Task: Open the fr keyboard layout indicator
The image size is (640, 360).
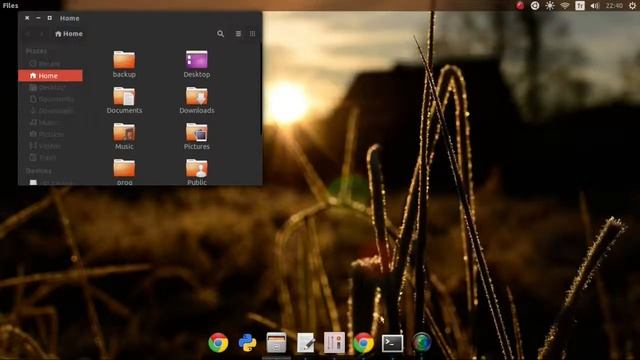Action: pos(580,5)
